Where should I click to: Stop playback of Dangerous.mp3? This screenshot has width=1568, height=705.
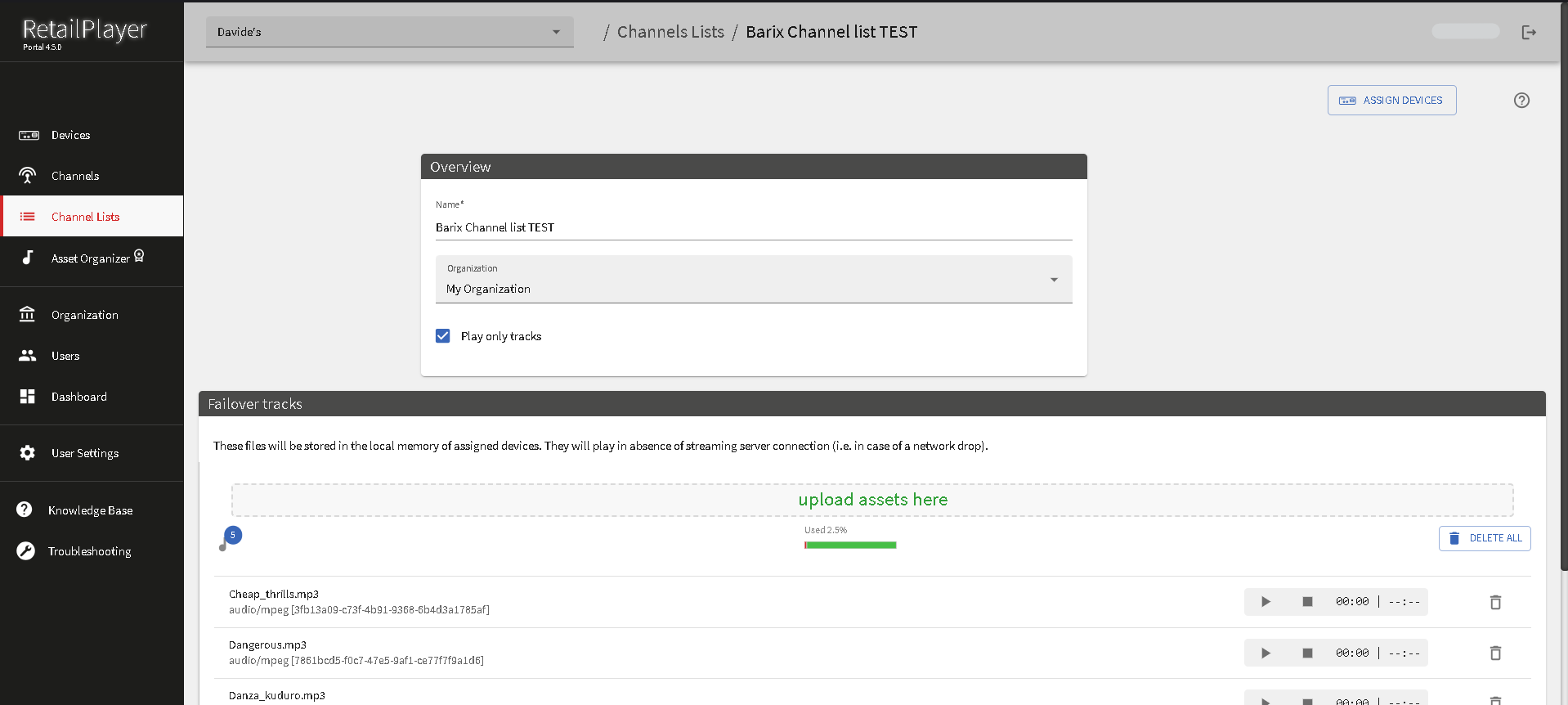pyautogui.click(x=1306, y=653)
